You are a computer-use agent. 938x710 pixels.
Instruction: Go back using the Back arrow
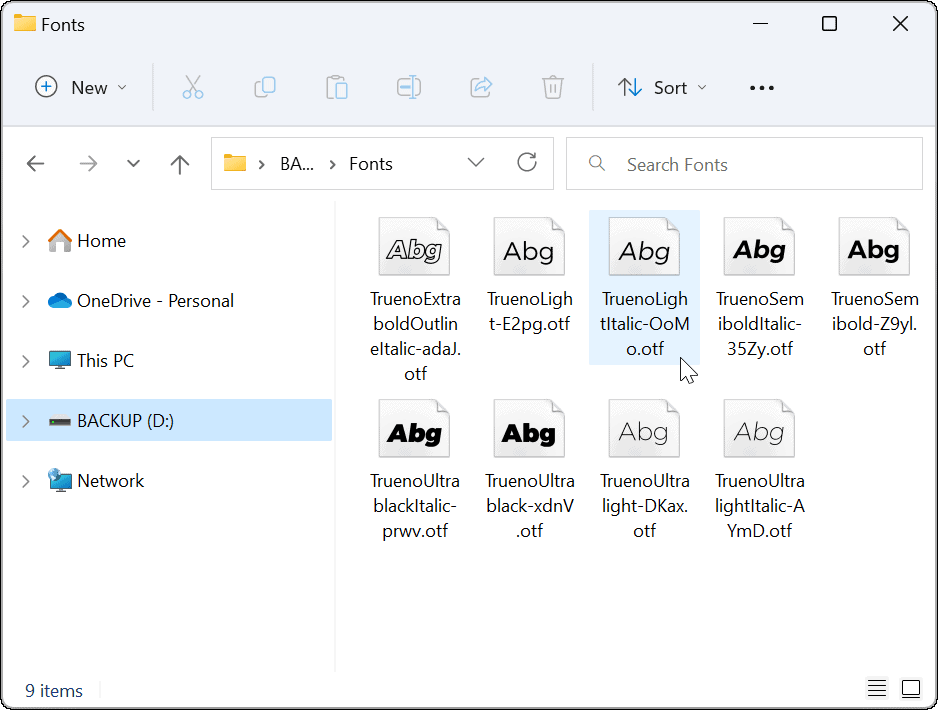coord(36,163)
